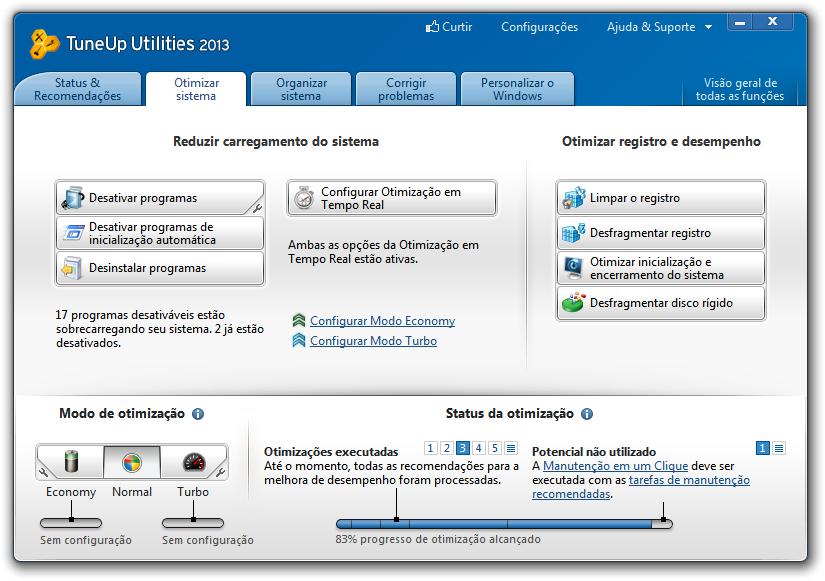Click the optimization progress bar
Image resolution: width=825 pixels, height=581 pixels.
tap(504, 524)
